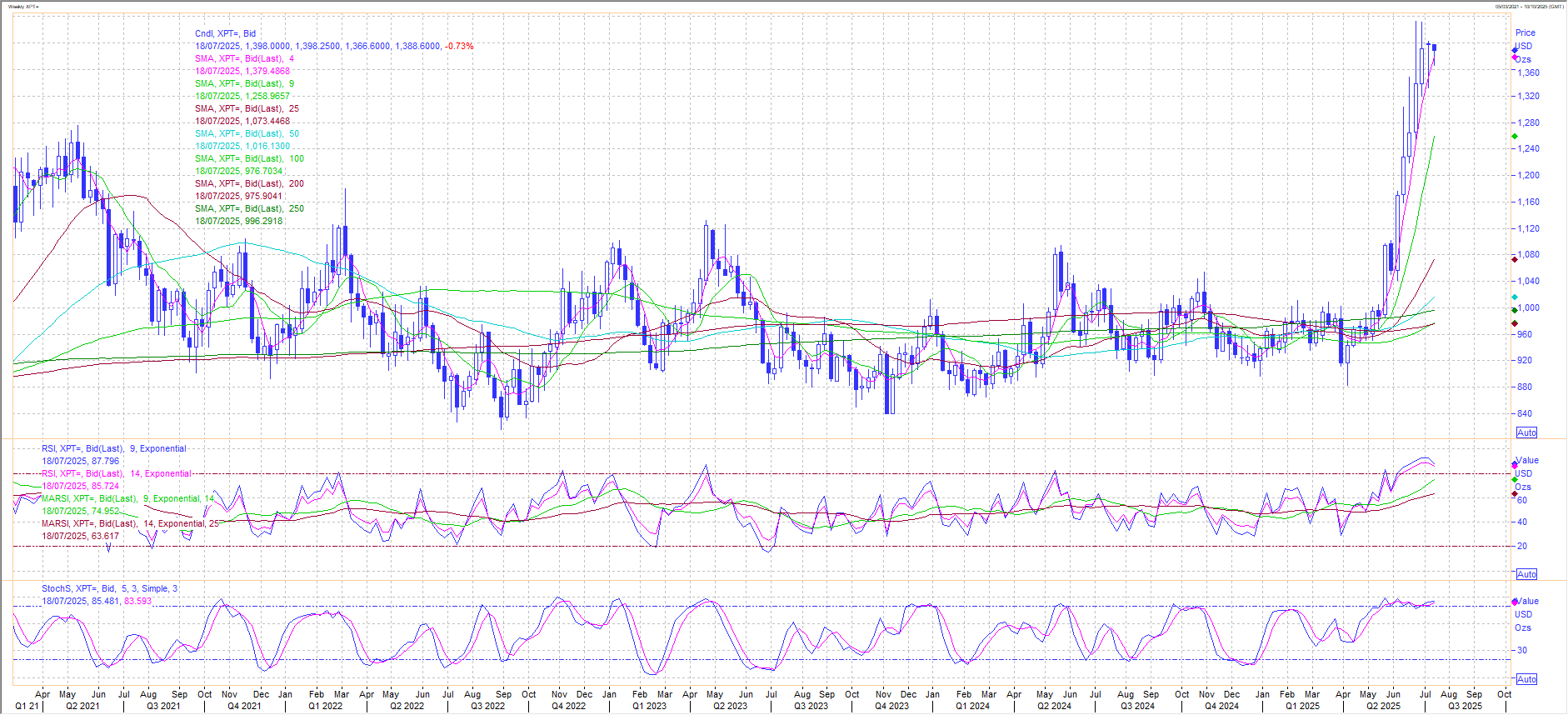Click the 'SMA, XPT=, Bid(Last), 9' legend
The height and width of the screenshot is (715, 1568).
(x=244, y=84)
